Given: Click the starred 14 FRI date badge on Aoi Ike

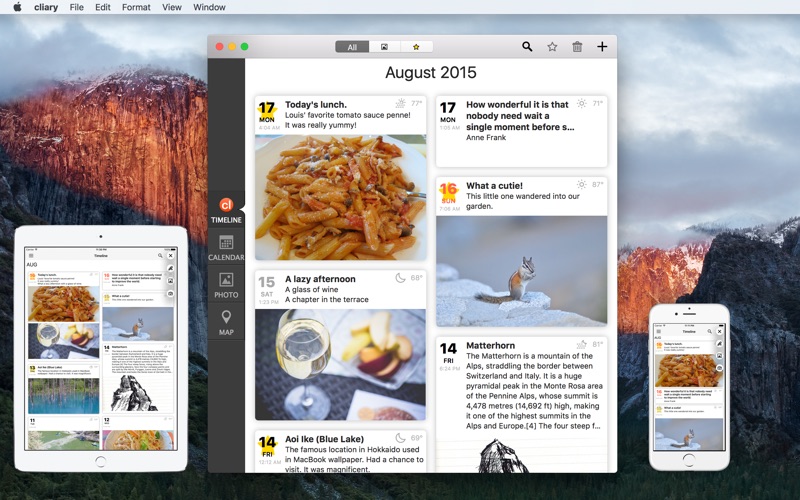Looking at the screenshot, I should click(x=267, y=446).
